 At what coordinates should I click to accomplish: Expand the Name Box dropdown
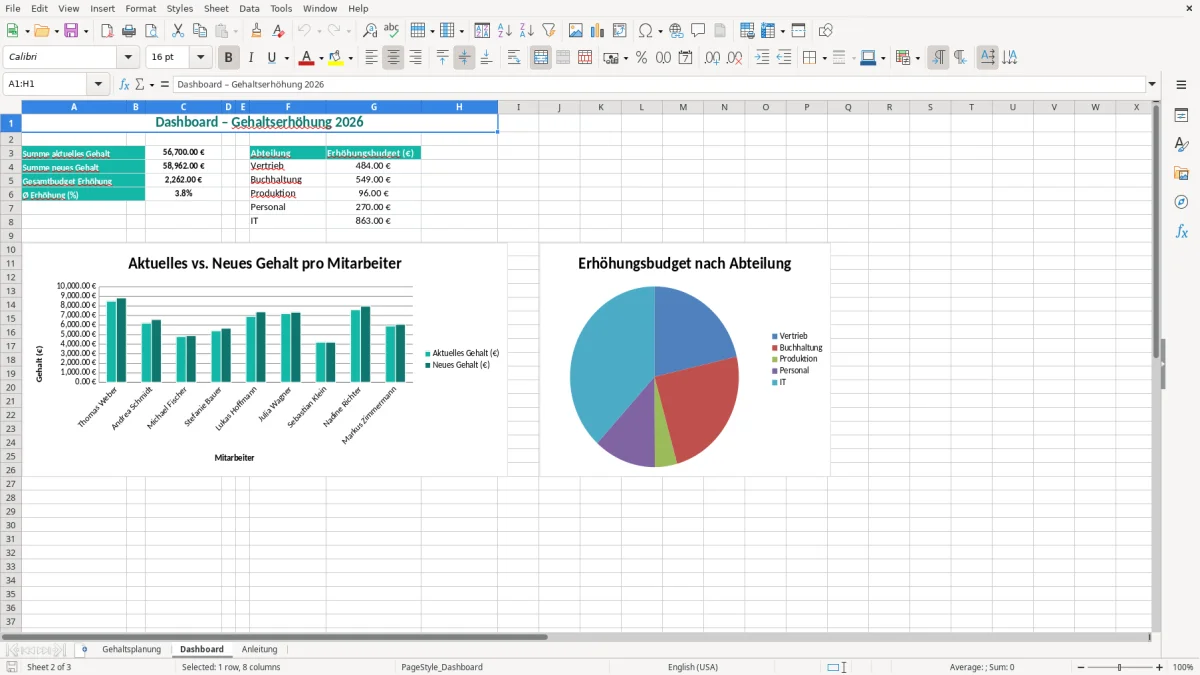point(99,85)
